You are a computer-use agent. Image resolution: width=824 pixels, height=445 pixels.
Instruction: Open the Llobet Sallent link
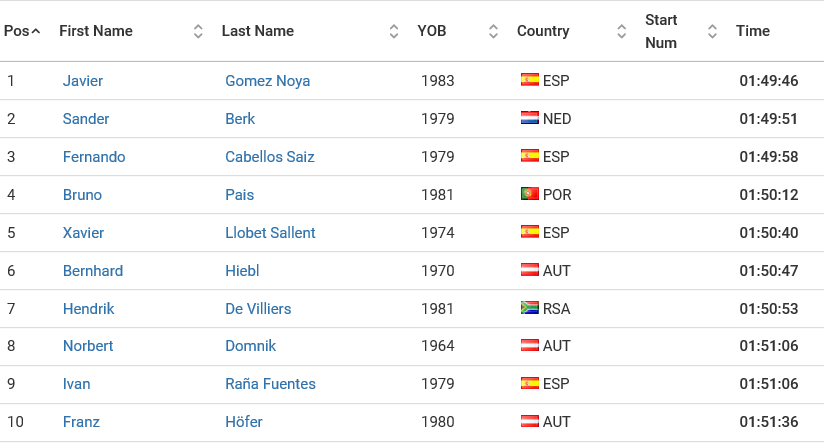270,233
